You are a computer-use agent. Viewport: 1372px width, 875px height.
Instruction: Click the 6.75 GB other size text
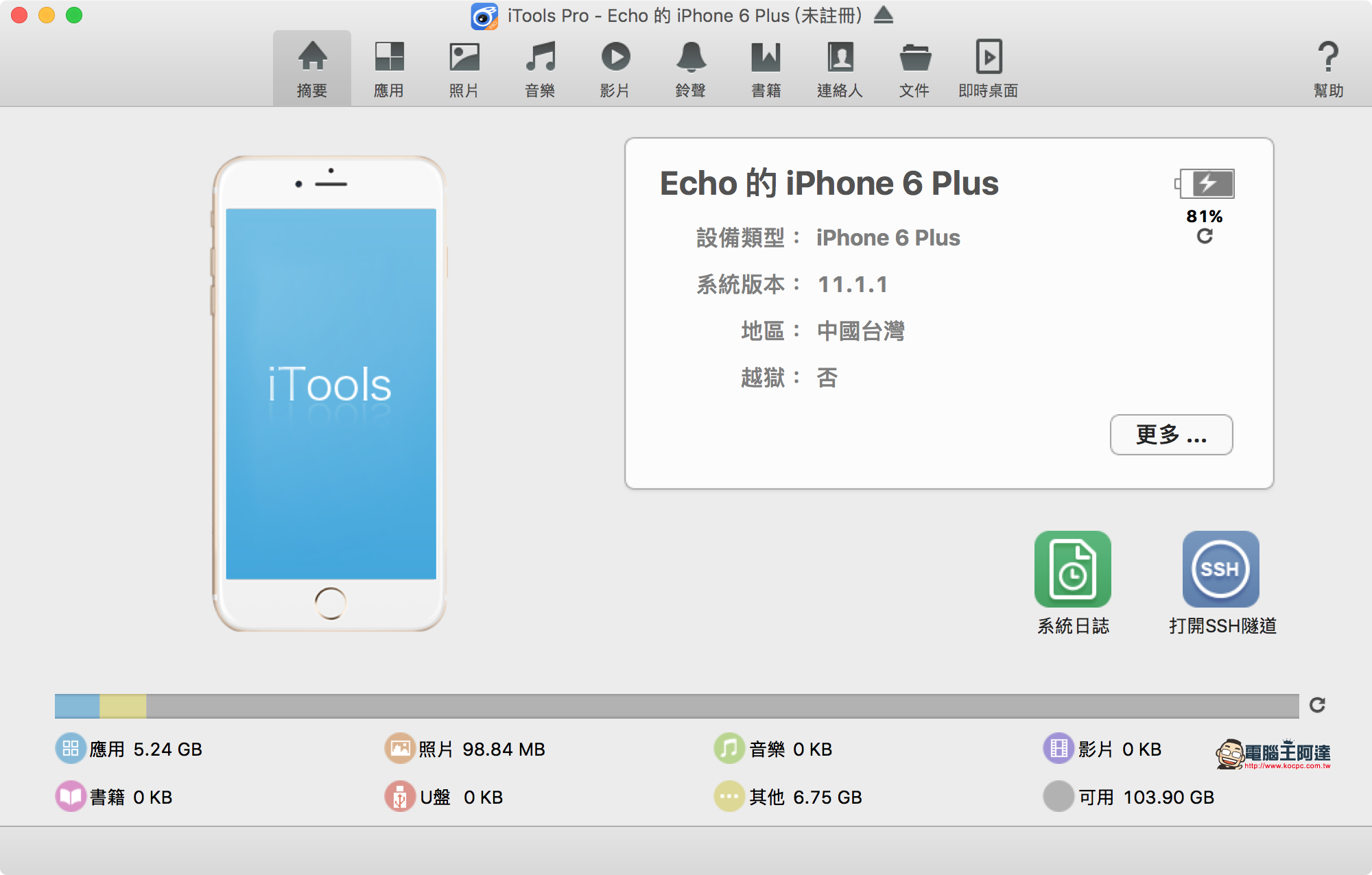click(827, 798)
